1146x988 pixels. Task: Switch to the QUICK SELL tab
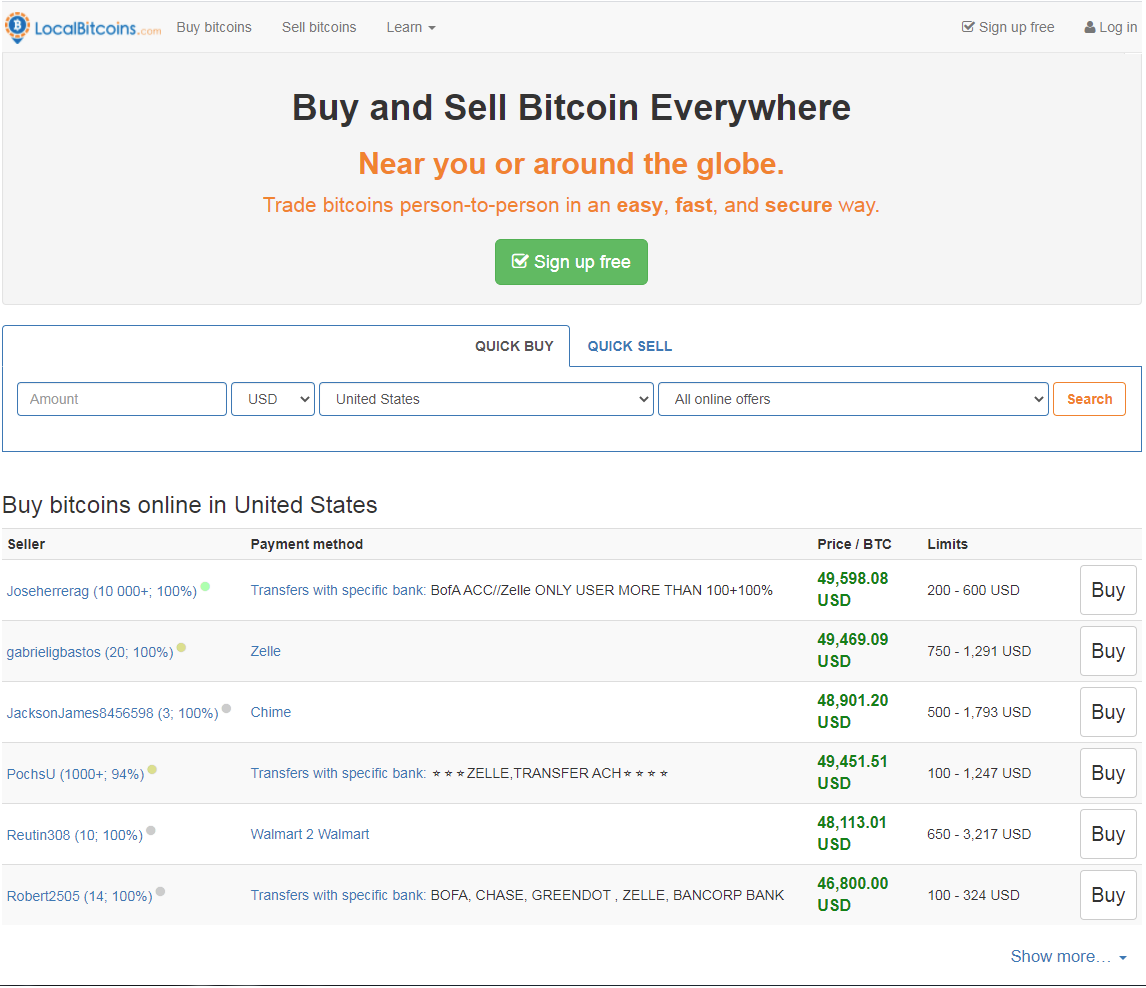point(629,346)
